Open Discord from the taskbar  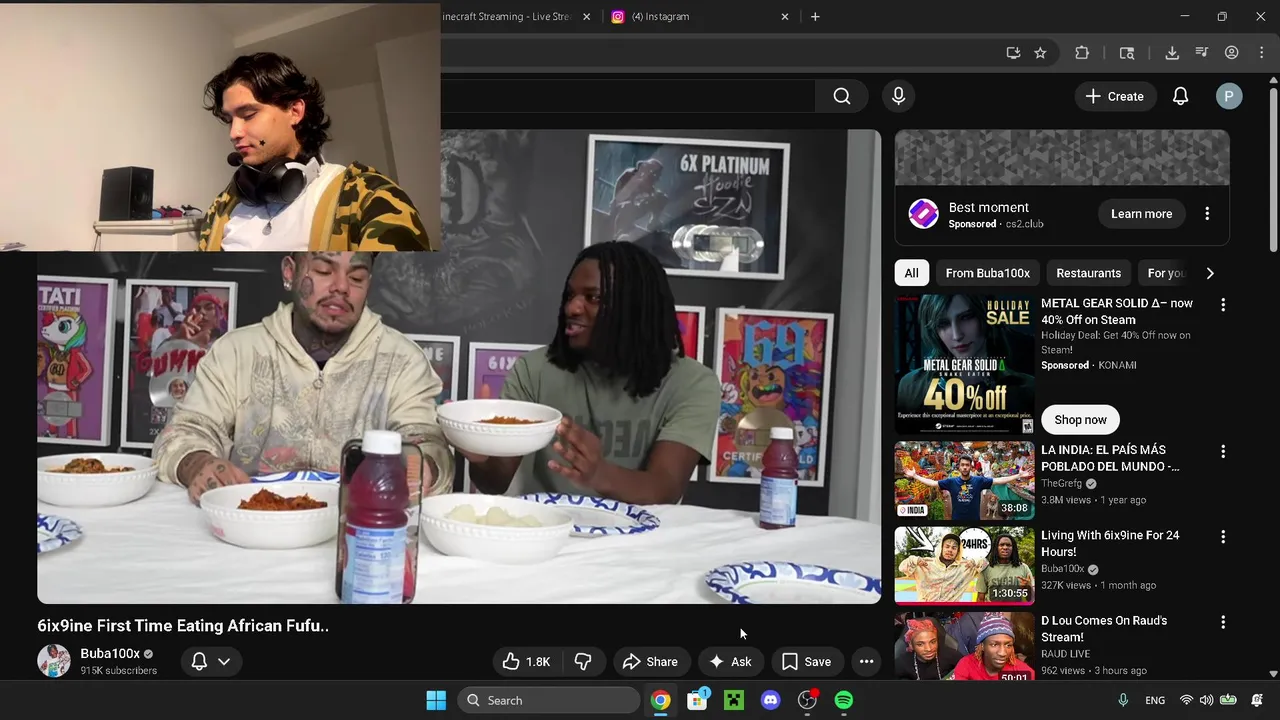tap(770, 700)
